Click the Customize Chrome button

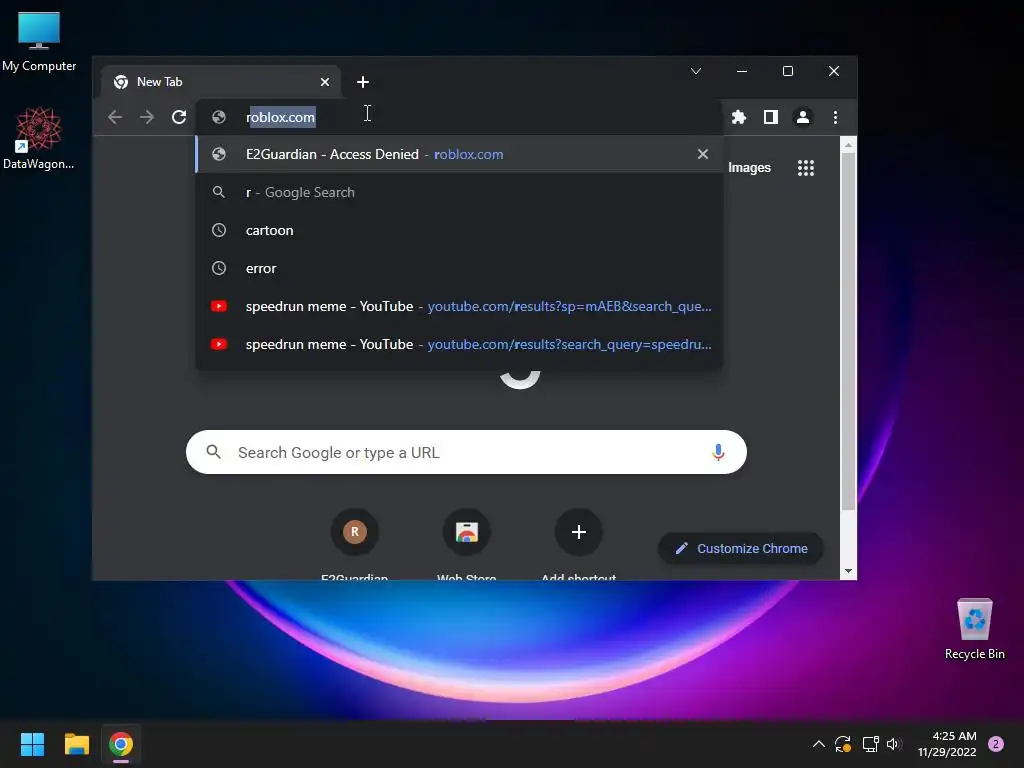(741, 549)
